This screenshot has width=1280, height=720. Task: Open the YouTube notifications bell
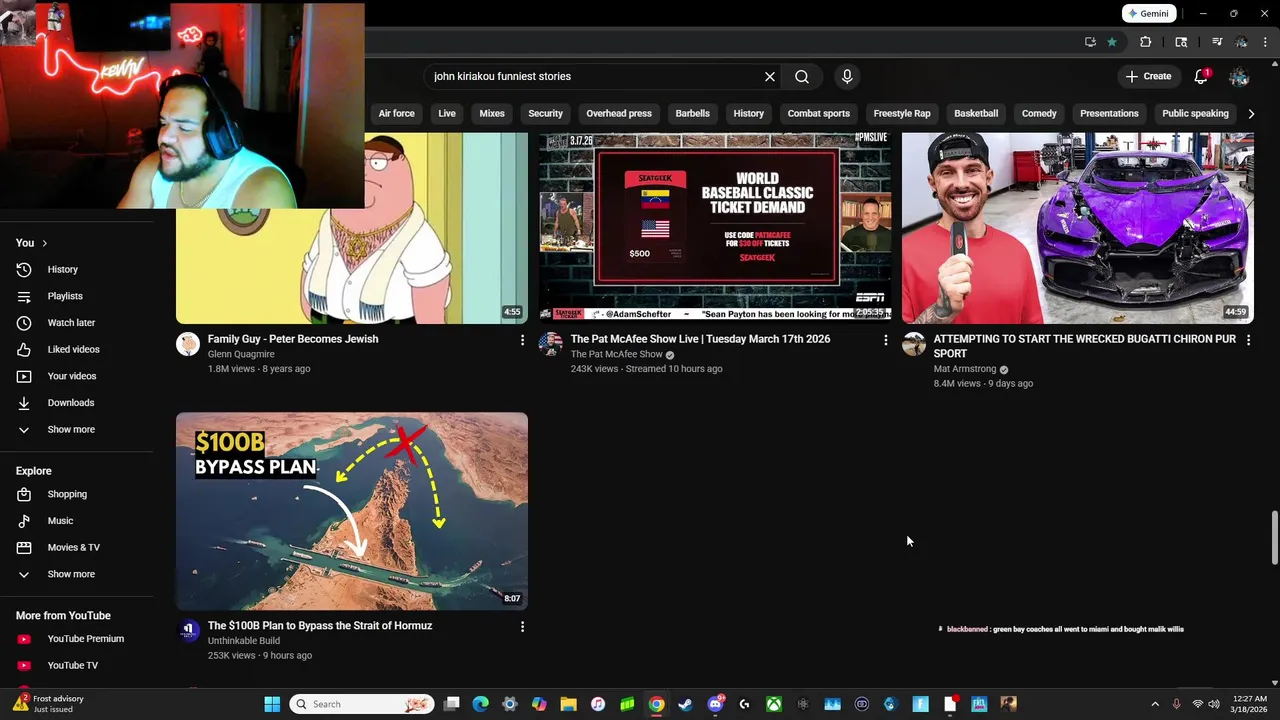coord(1202,76)
